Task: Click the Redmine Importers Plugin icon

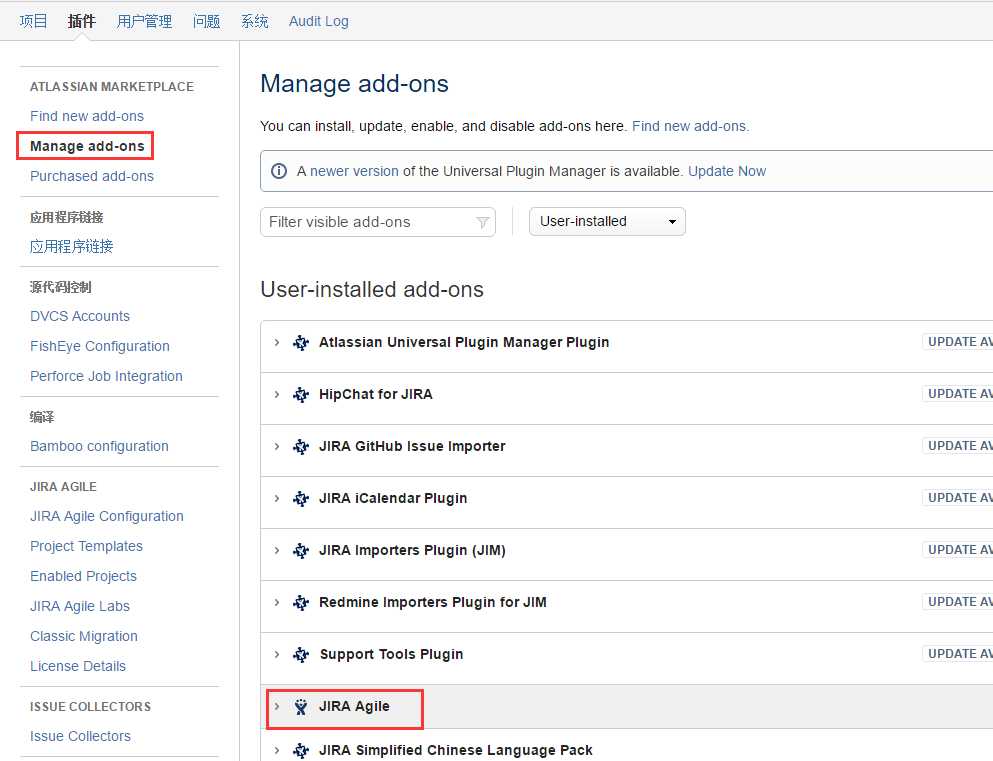Action: point(301,602)
